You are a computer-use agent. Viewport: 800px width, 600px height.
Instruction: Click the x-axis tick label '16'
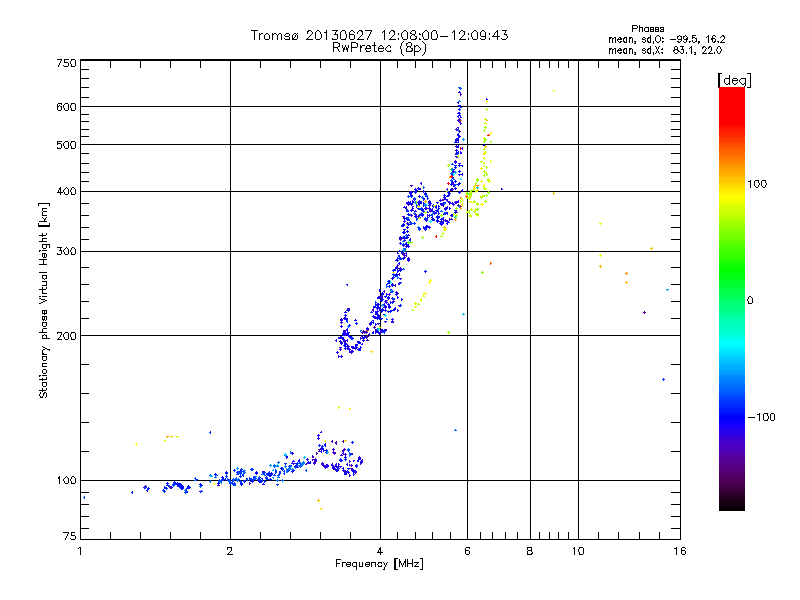pyautogui.click(x=680, y=551)
